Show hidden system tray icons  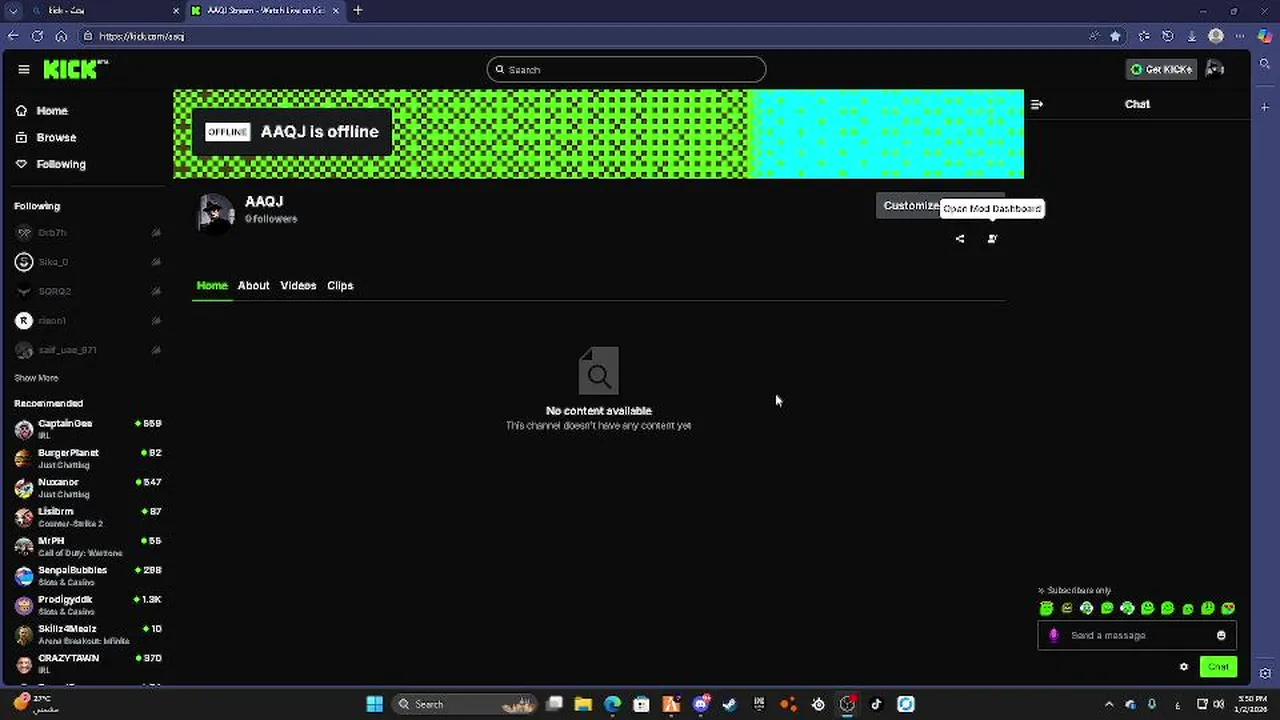click(x=1109, y=704)
